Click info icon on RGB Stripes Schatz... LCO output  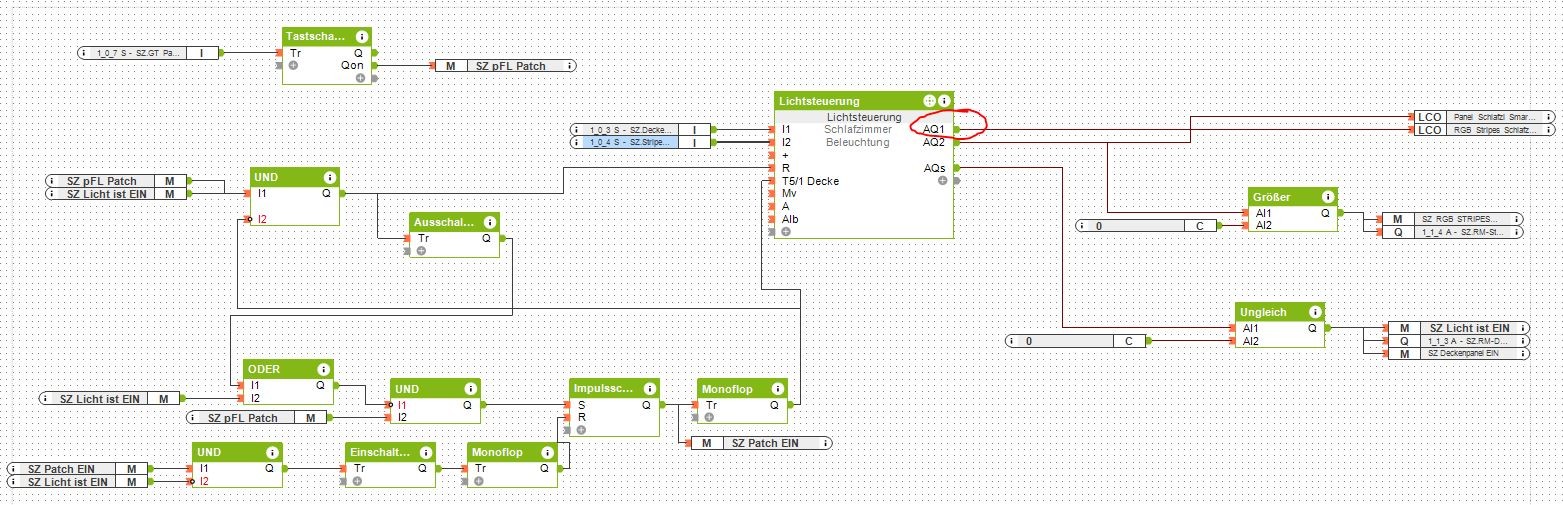click(x=1549, y=130)
